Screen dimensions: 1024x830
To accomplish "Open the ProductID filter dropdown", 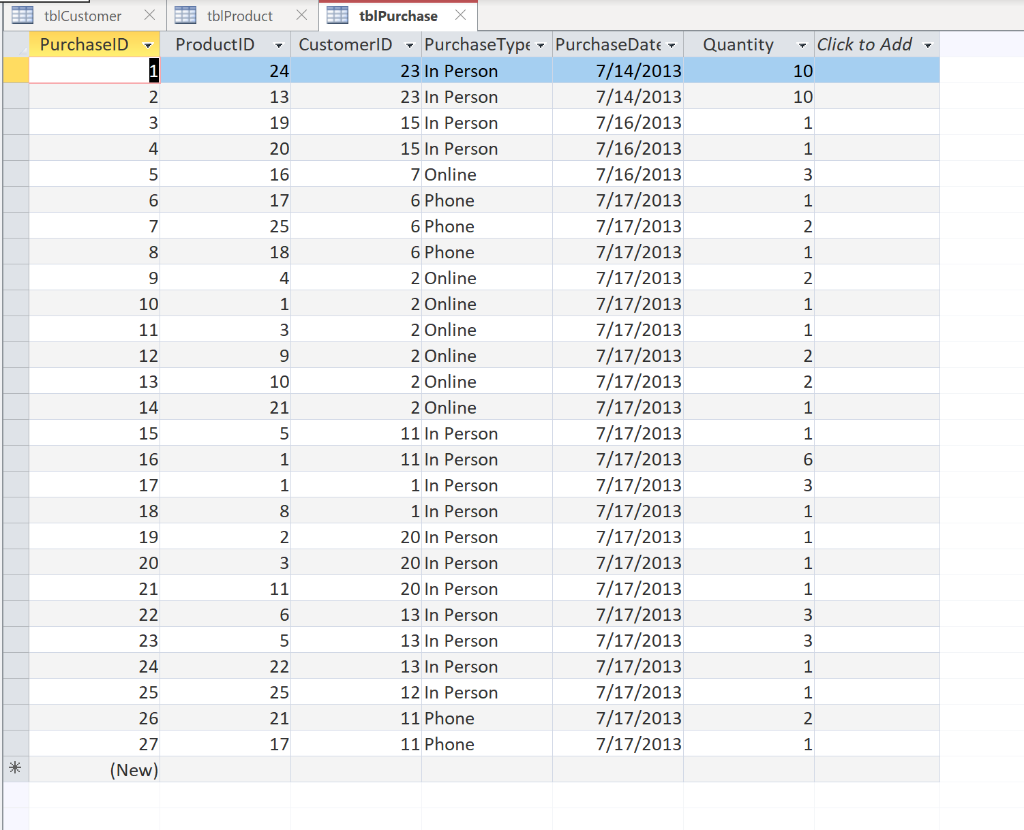I will [281, 44].
